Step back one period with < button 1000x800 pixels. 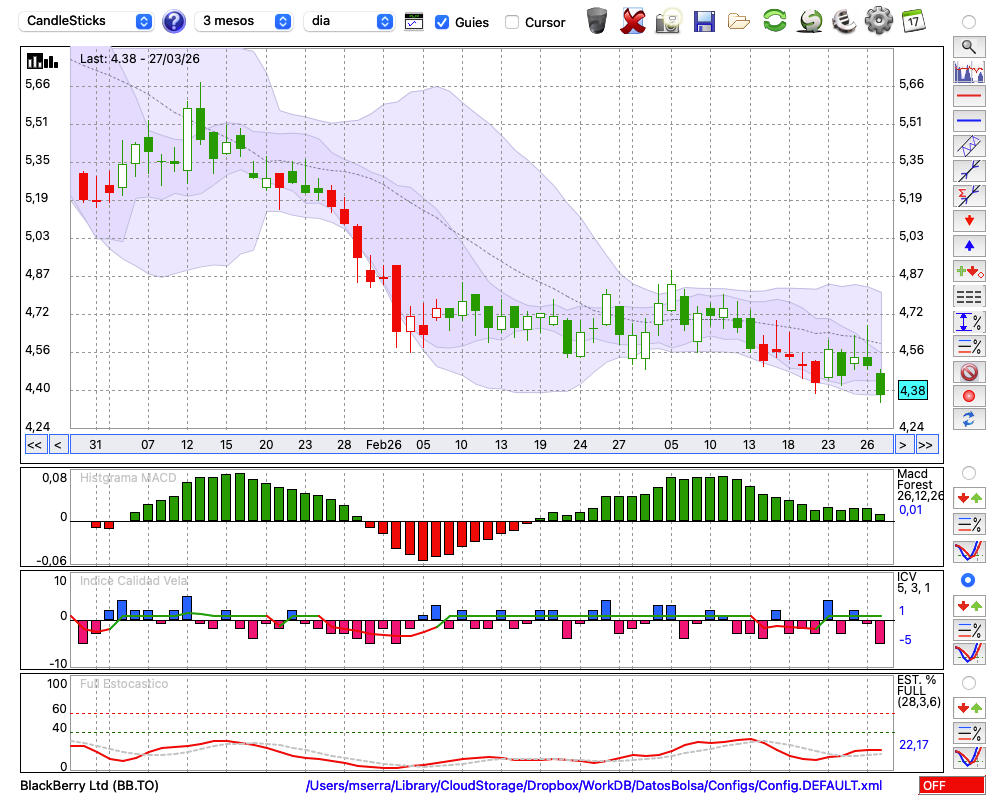pyautogui.click(x=58, y=445)
